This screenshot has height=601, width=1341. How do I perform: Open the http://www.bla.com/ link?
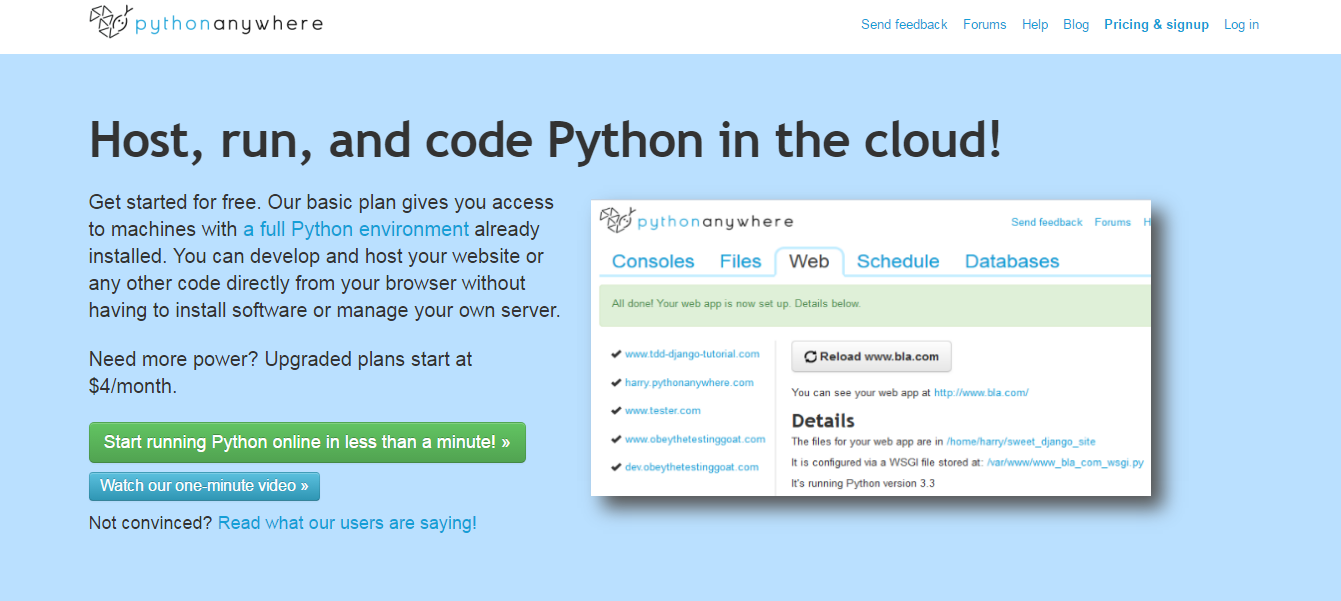(981, 393)
